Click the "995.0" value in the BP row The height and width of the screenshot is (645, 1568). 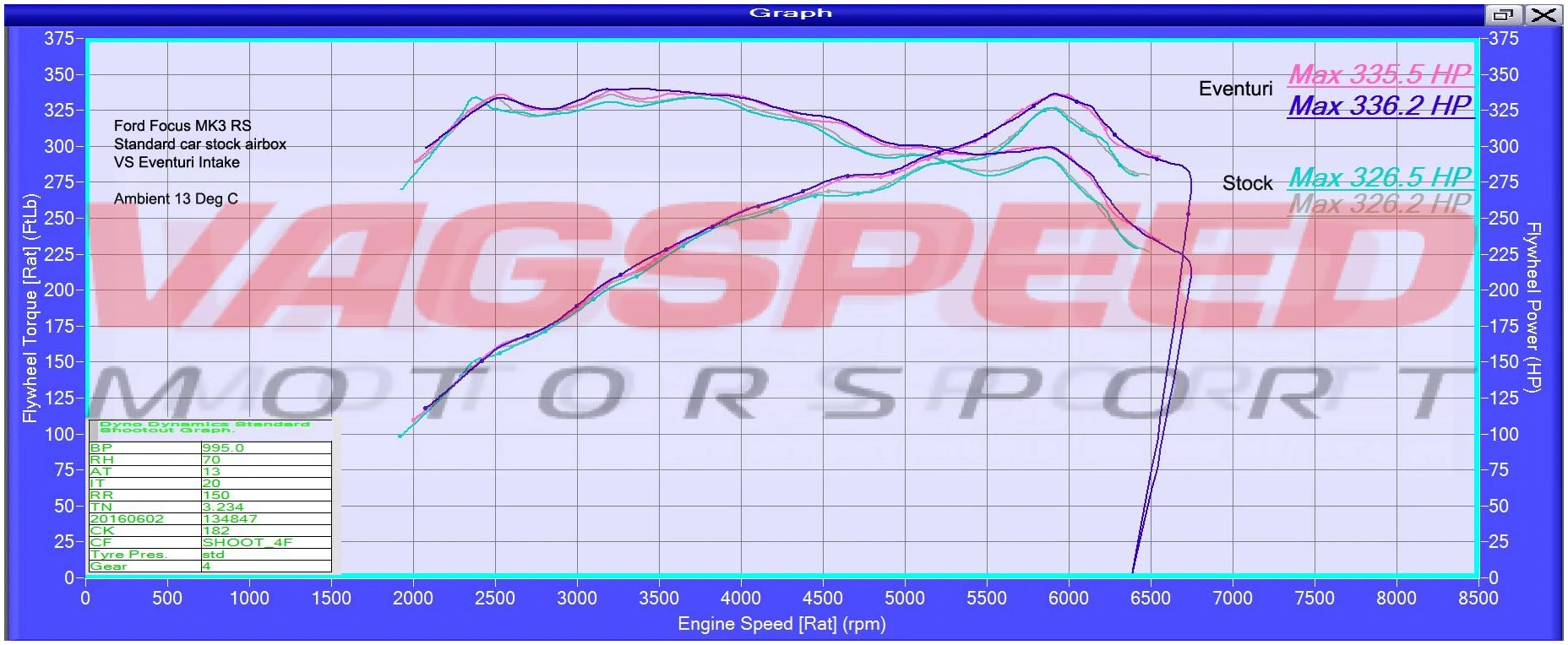[x=223, y=448]
